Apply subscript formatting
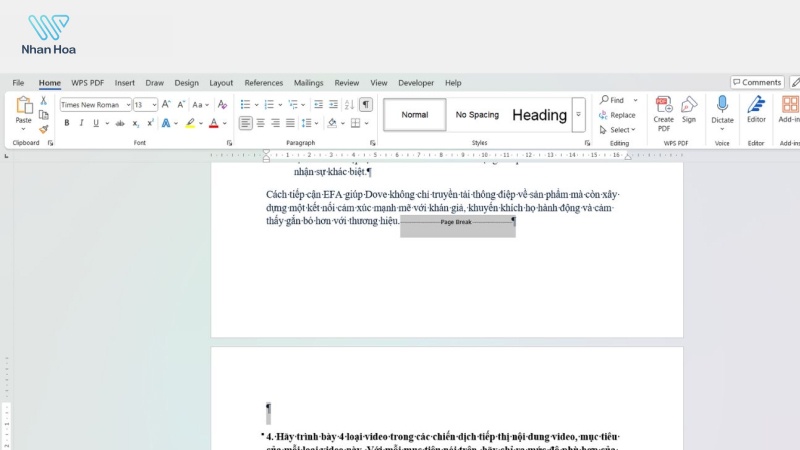 point(135,123)
